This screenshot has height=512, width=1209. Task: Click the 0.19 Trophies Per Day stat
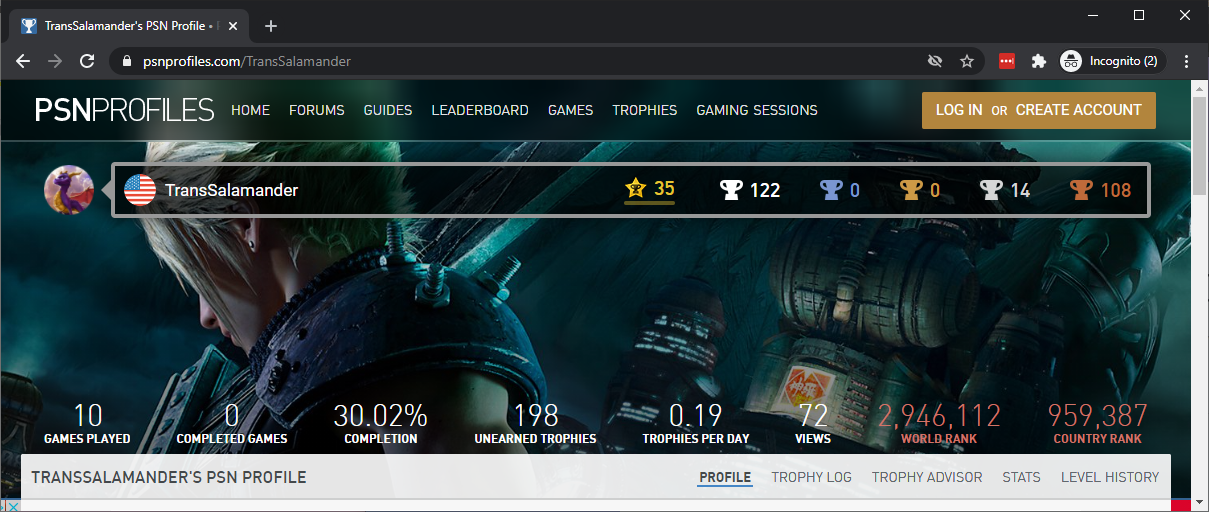pyautogui.click(x=696, y=424)
